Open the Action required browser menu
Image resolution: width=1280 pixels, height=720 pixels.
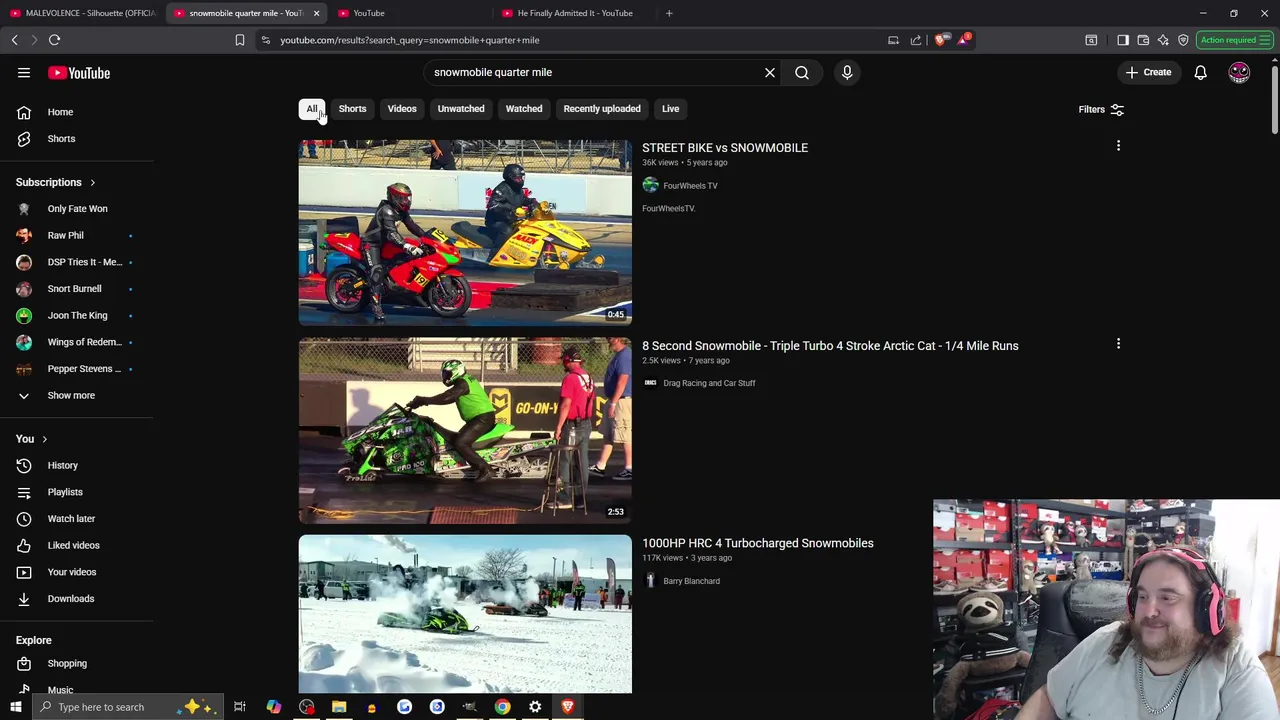click(x=1234, y=40)
